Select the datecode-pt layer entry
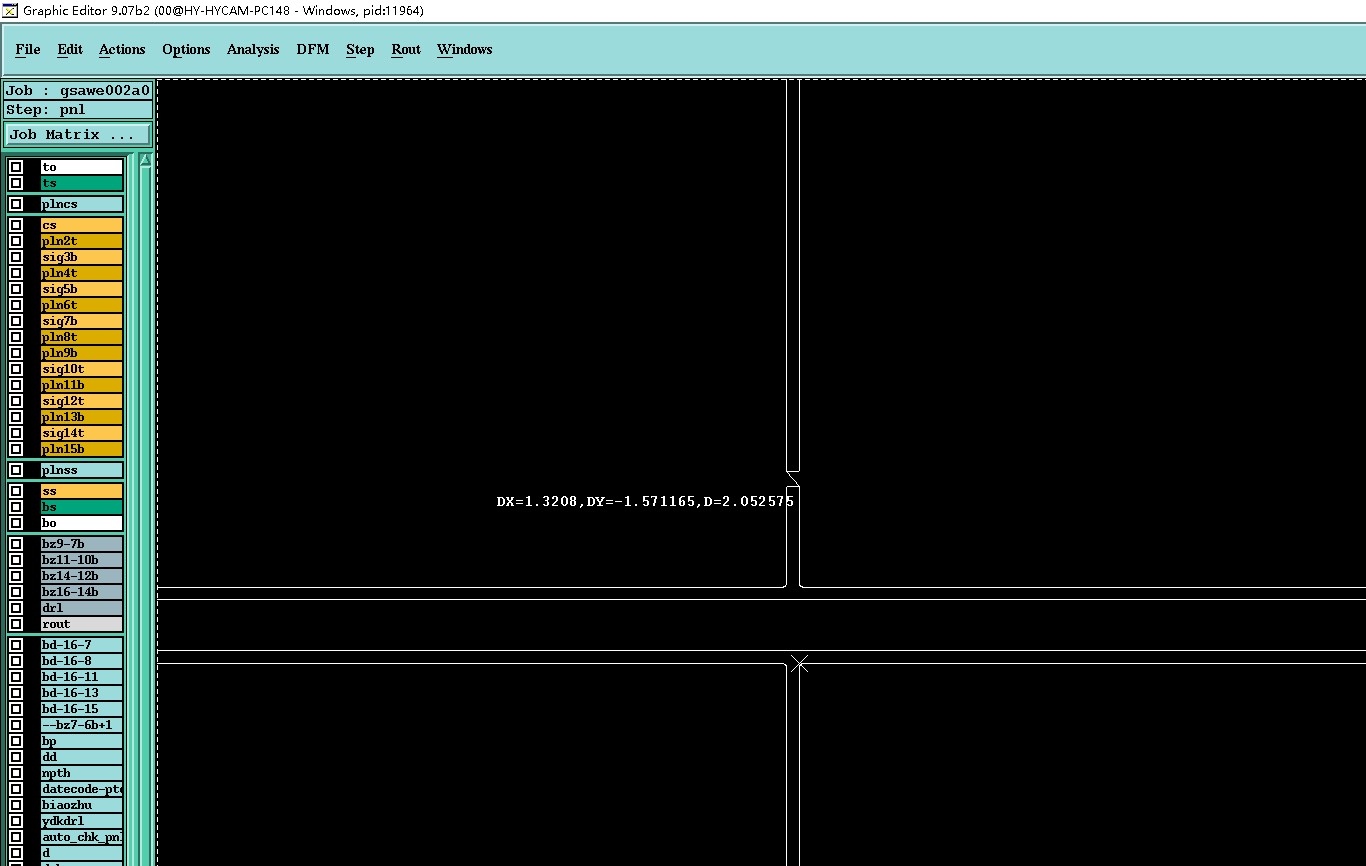The height and width of the screenshot is (866, 1366). (82, 789)
